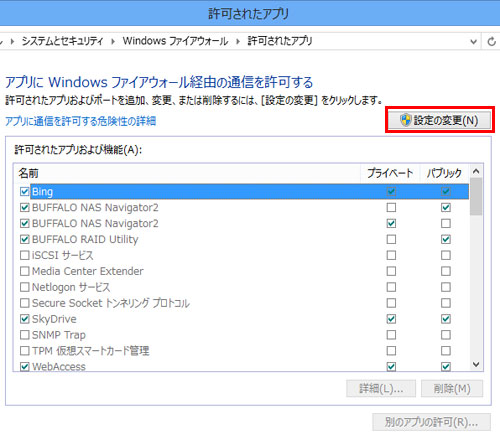Click the shield icon on 設定の変更 button
Viewport: 500px width, 440px height.
point(406,120)
